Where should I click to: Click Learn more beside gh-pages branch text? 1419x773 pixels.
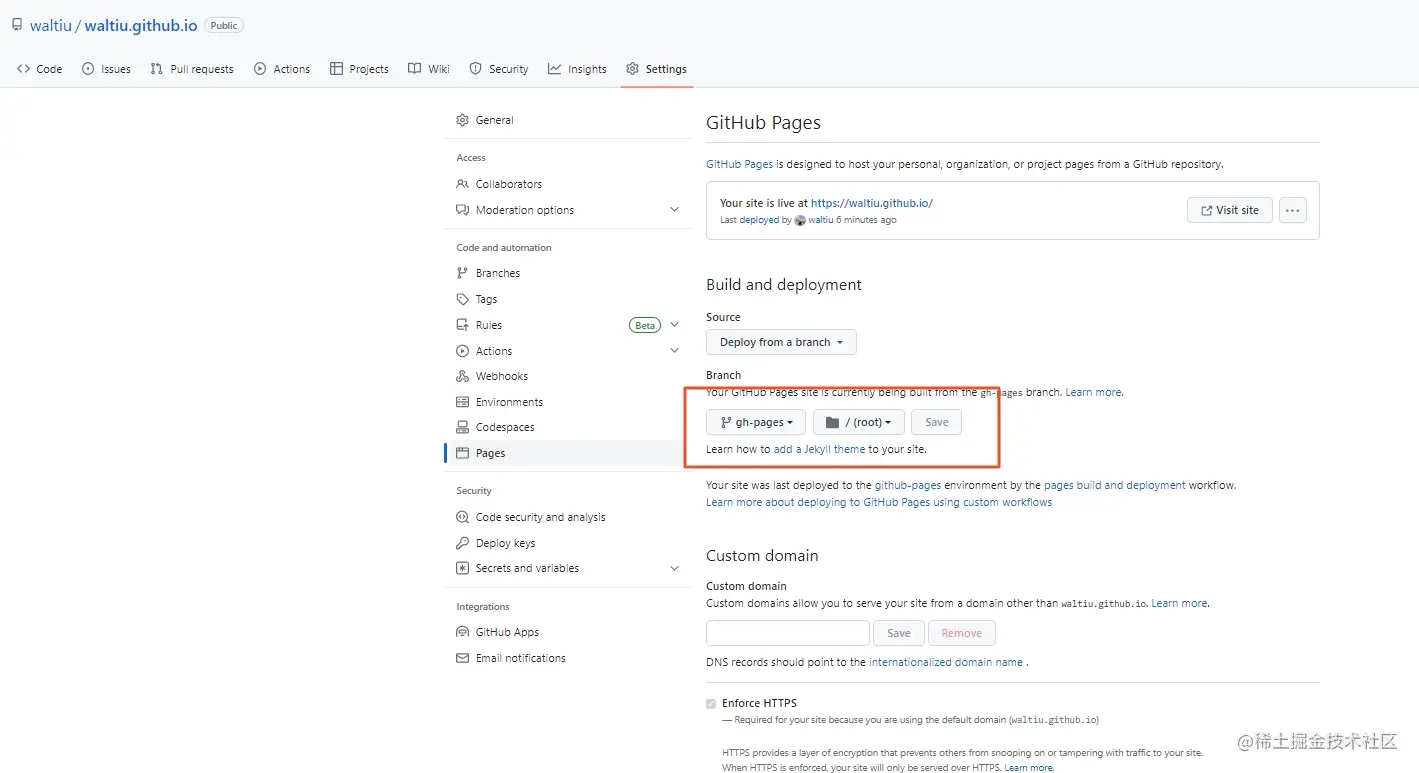tap(1093, 392)
